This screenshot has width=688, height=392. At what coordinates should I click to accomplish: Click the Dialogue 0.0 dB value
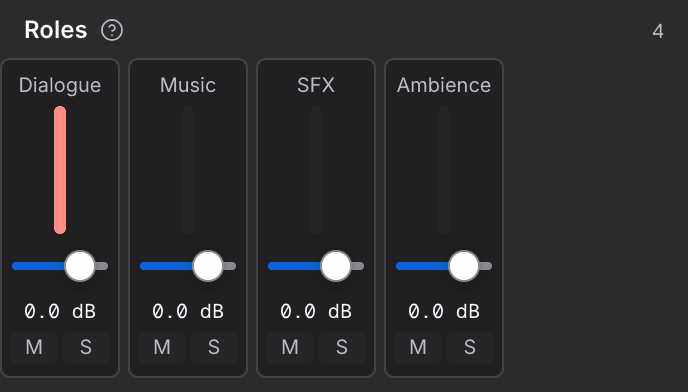coord(60,312)
